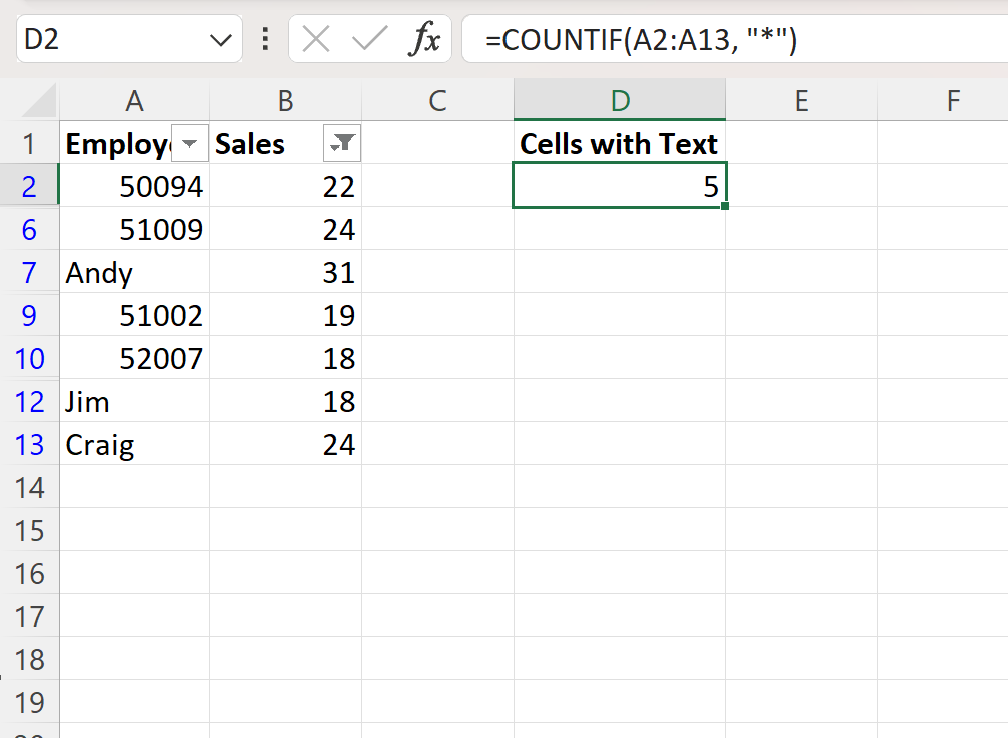
Task: Select the Sales value 31 cell
Action: click(x=285, y=273)
